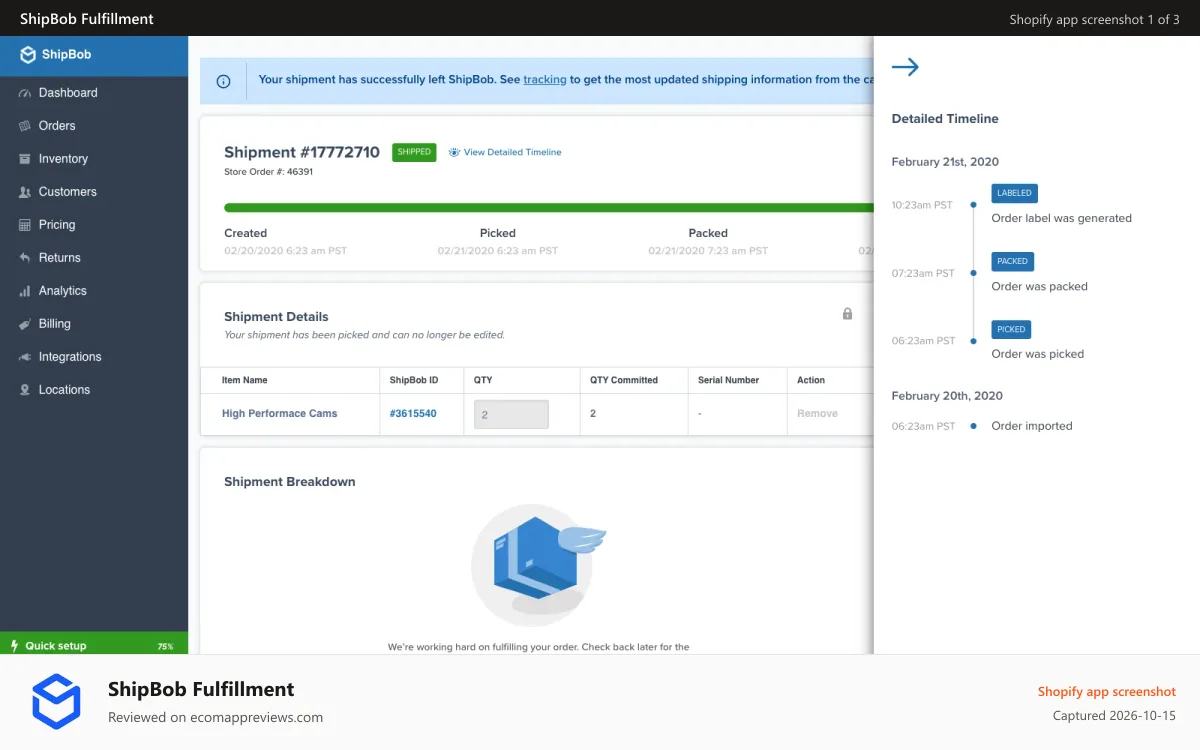Click the February 20th, 2020 date heading

pos(947,396)
